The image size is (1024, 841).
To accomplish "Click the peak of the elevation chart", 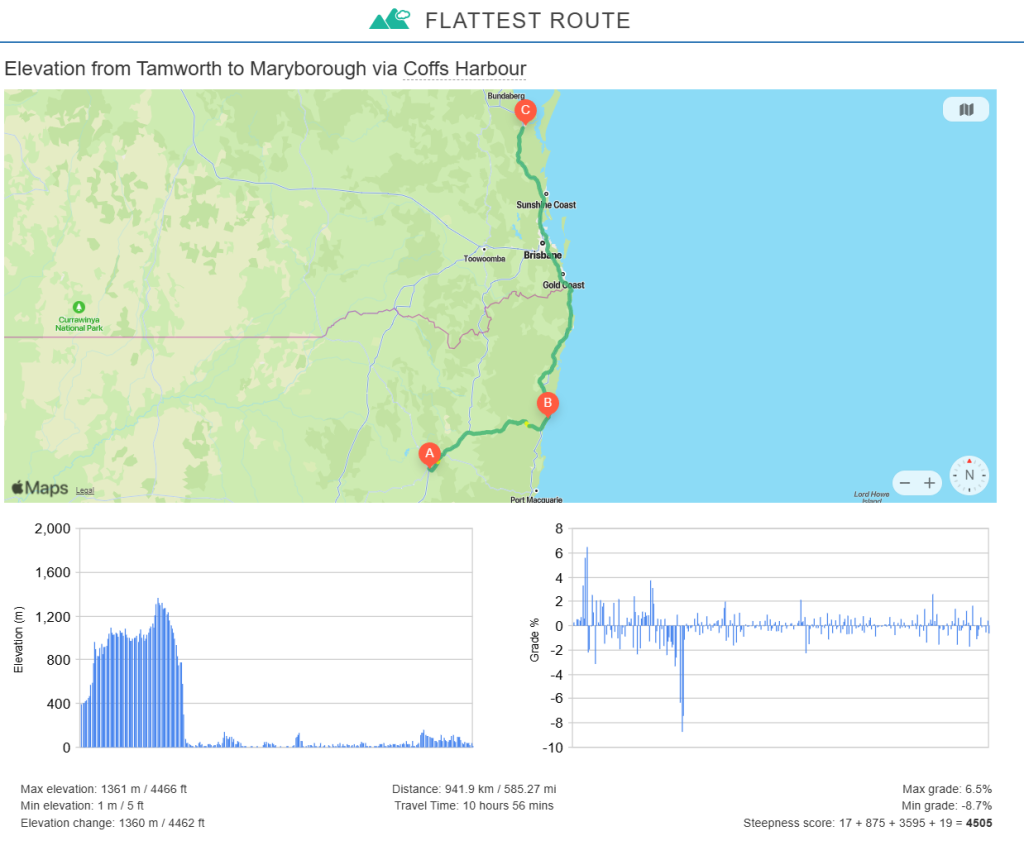I will pyautogui.click(x=158, y=601).
